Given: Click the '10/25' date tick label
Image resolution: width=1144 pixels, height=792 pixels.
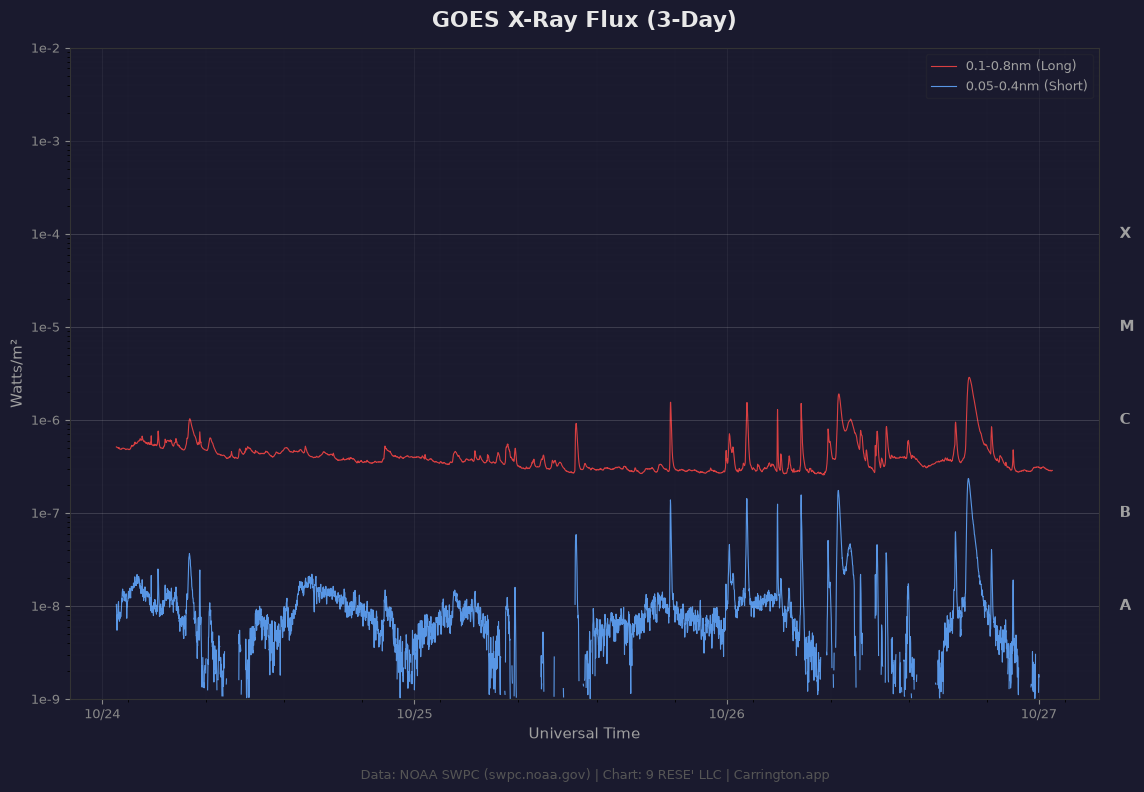Looking at the screenshot, I should [414, 714].
